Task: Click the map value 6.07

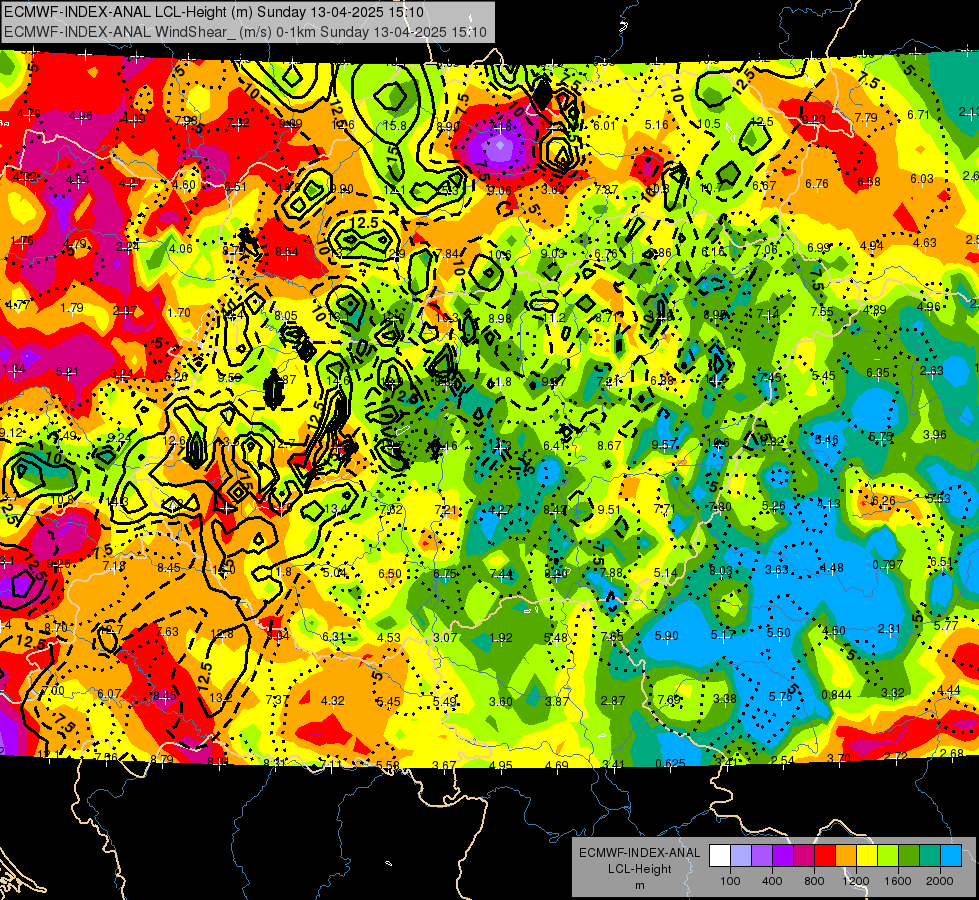Action: (109, 693)
